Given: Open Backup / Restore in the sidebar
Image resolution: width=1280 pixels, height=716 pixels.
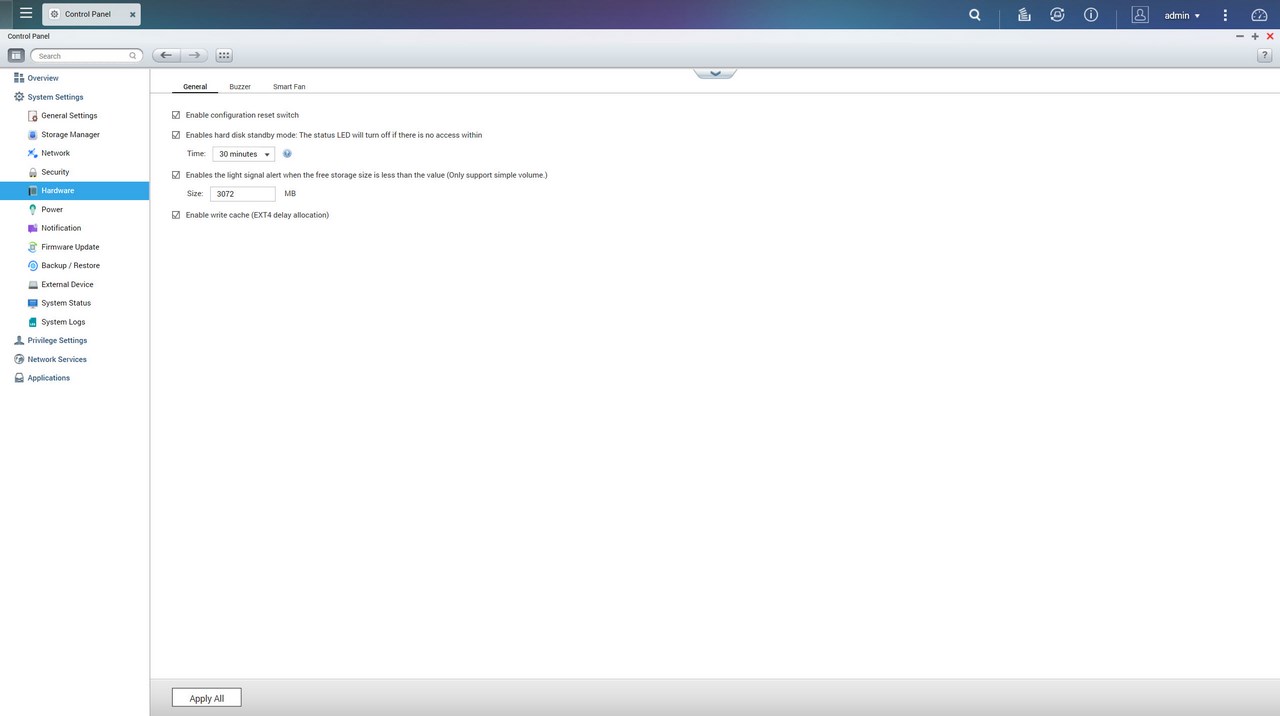Looking at the screenshot, I should [x=70, y=265].
